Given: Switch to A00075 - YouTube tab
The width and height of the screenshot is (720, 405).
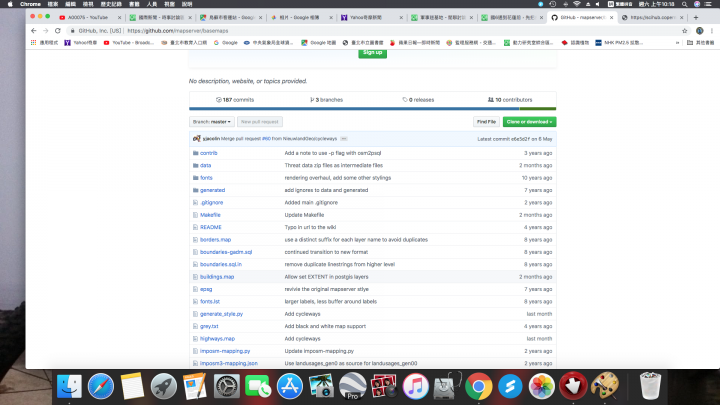Looking at the screenshot, I should click(x=87, y=17).
